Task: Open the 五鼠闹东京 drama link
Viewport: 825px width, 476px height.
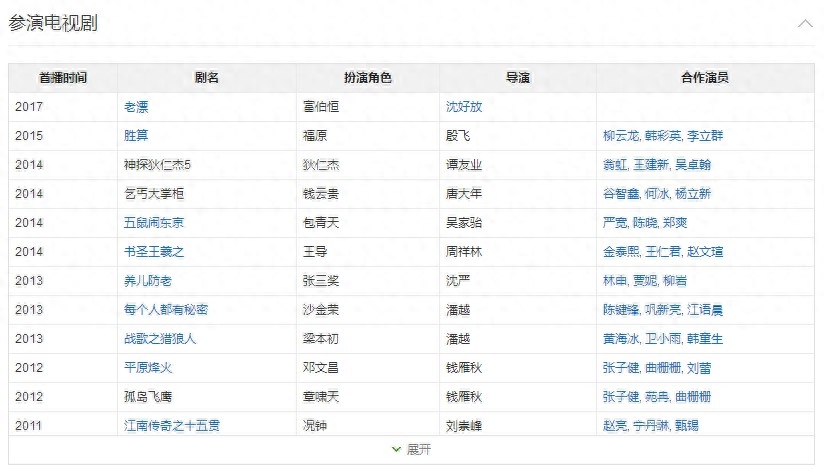Action: tap(154, 222)
